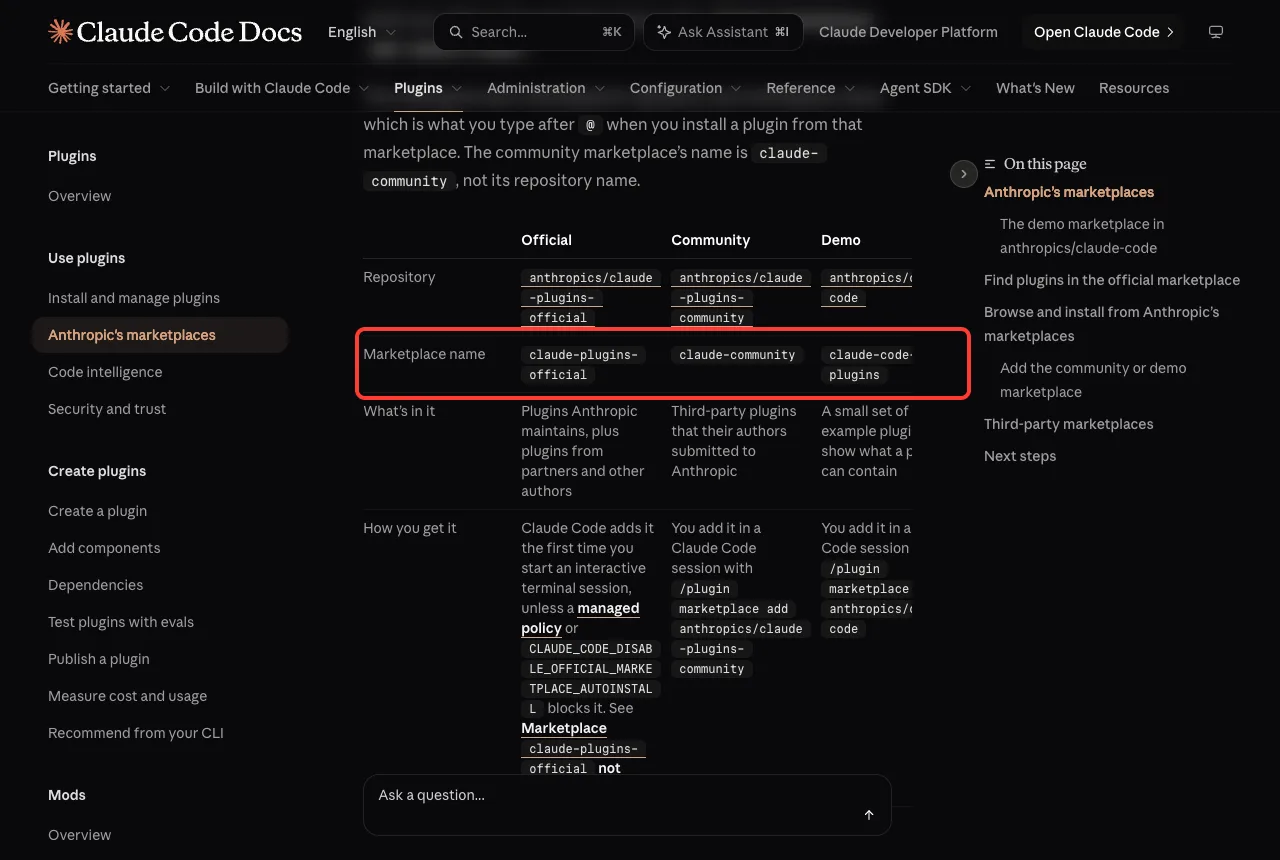Open the English language dropdown

[x=362, y=32]
